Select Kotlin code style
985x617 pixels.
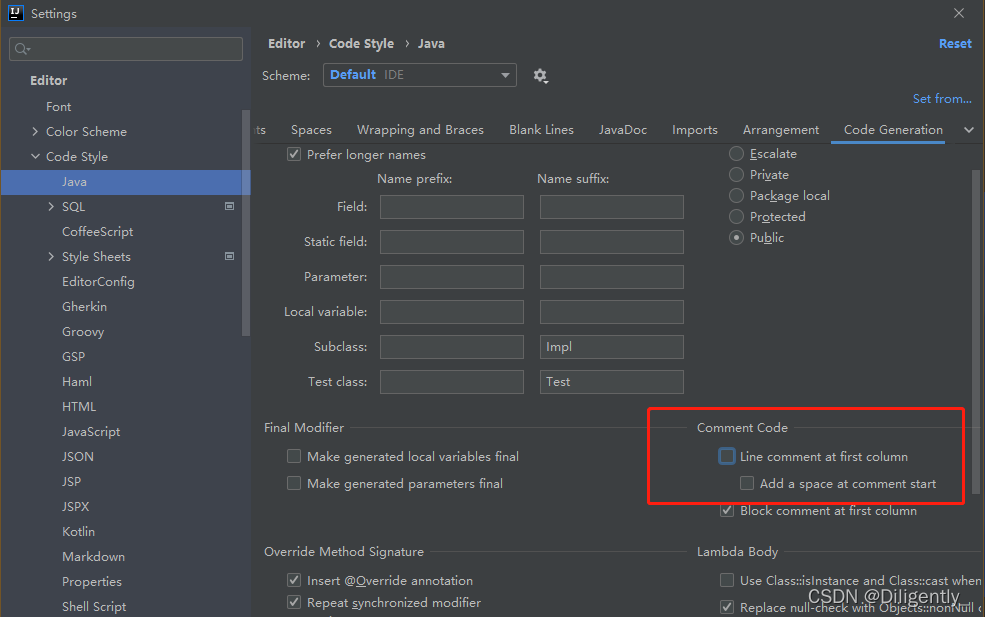(x=79, y=532)
